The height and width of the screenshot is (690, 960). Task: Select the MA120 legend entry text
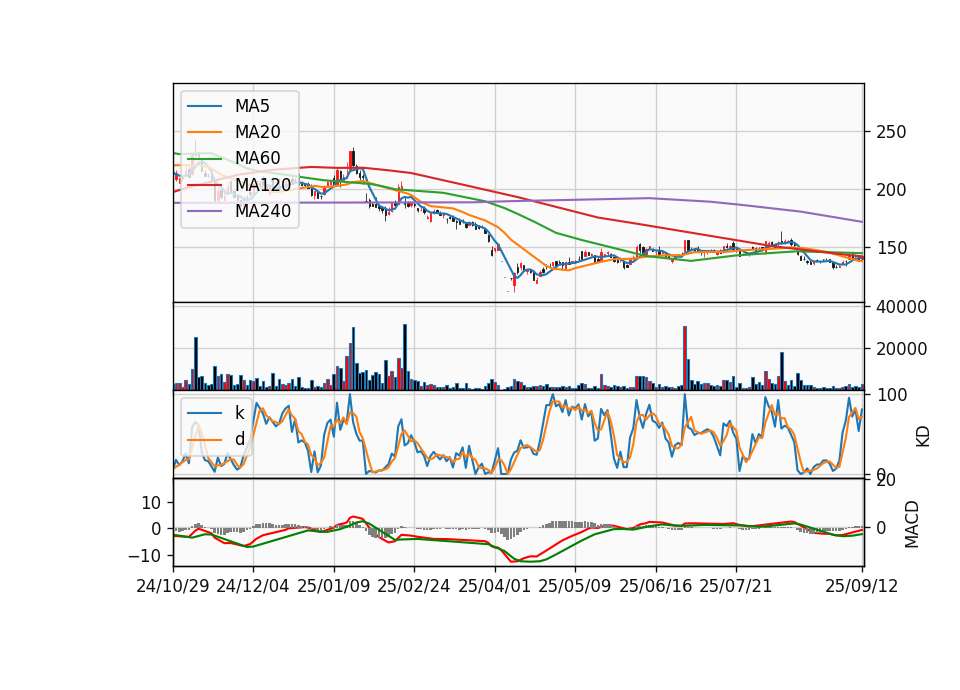click(x=263, y=184)
